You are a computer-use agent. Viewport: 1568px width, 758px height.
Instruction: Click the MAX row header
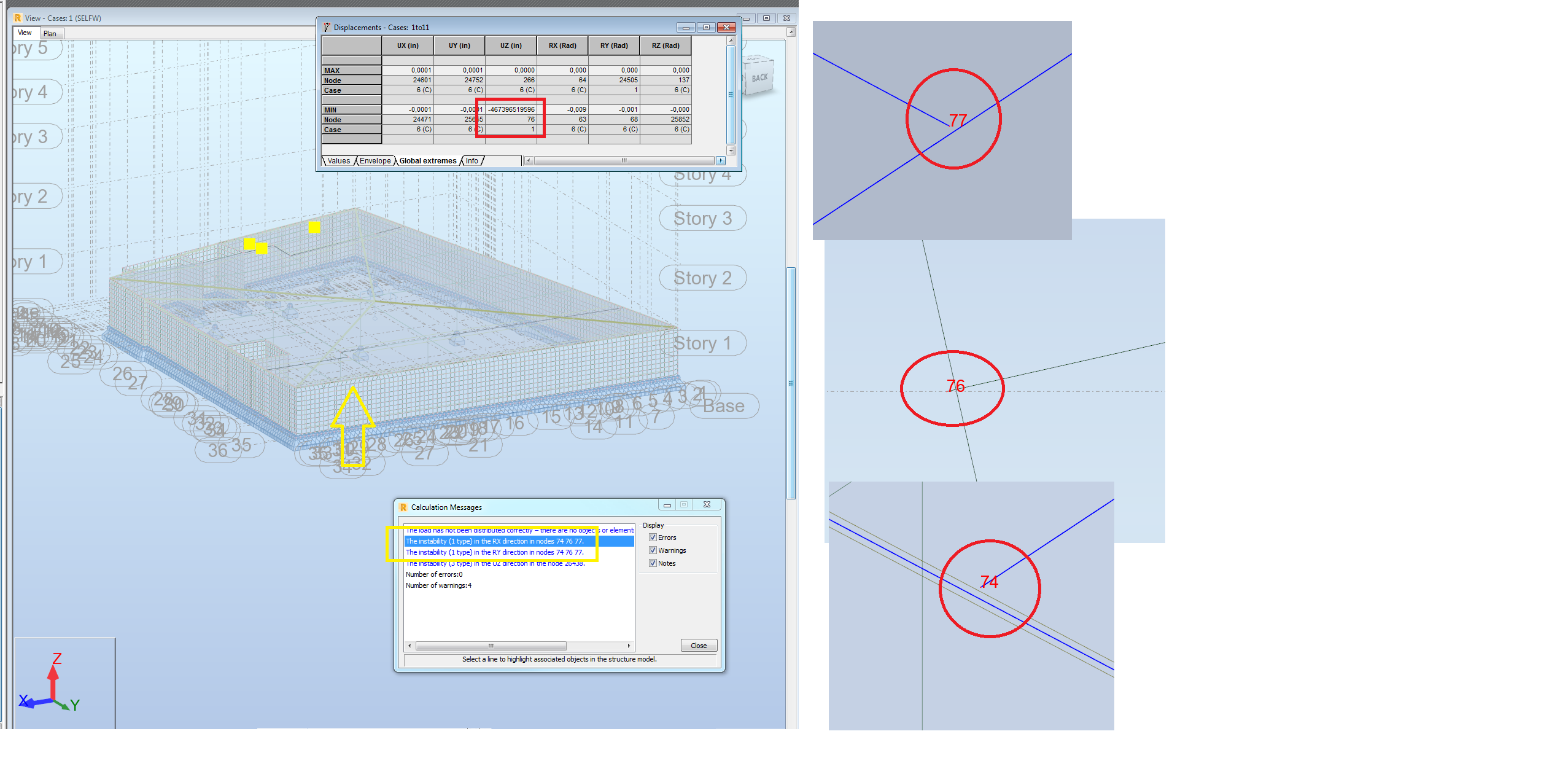coord(352,71)
